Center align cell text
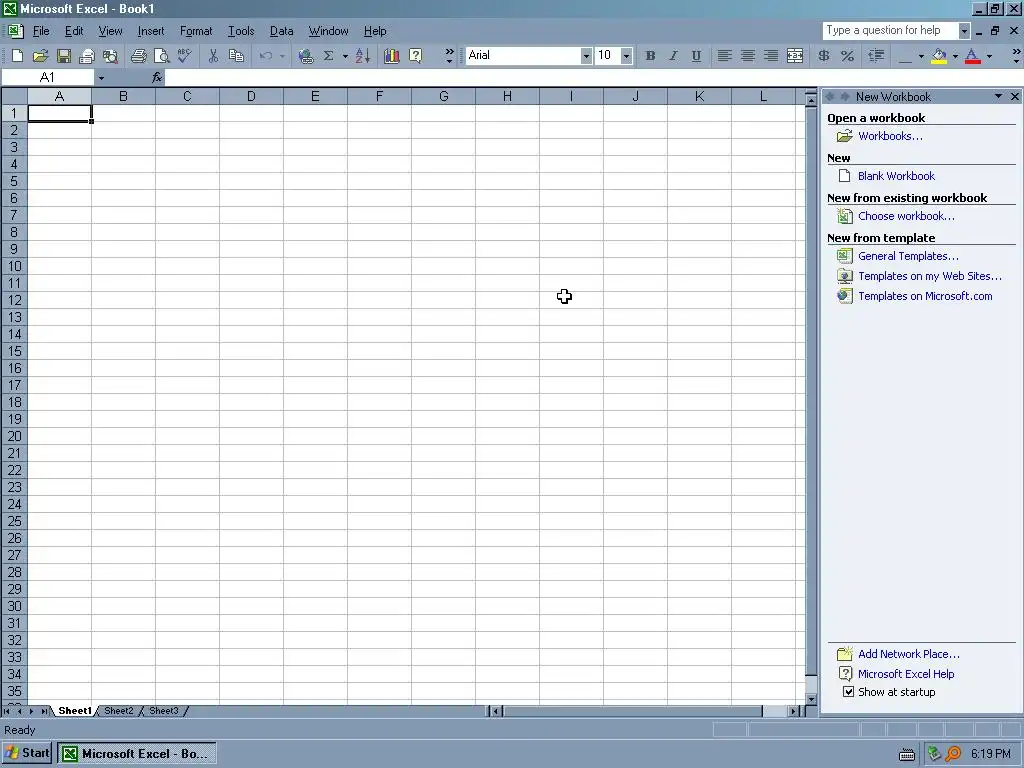The image size is (1024, 768). tap(748, 56)
